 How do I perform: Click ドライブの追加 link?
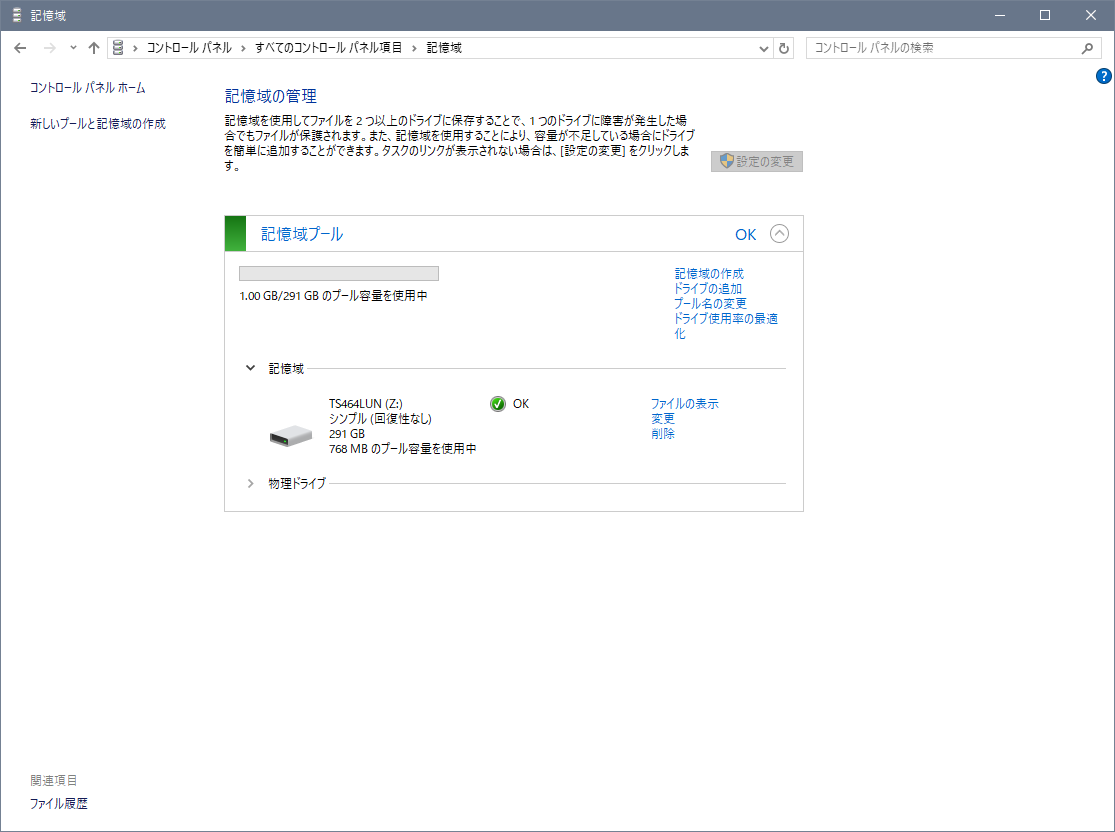click(x=708, y=288)
